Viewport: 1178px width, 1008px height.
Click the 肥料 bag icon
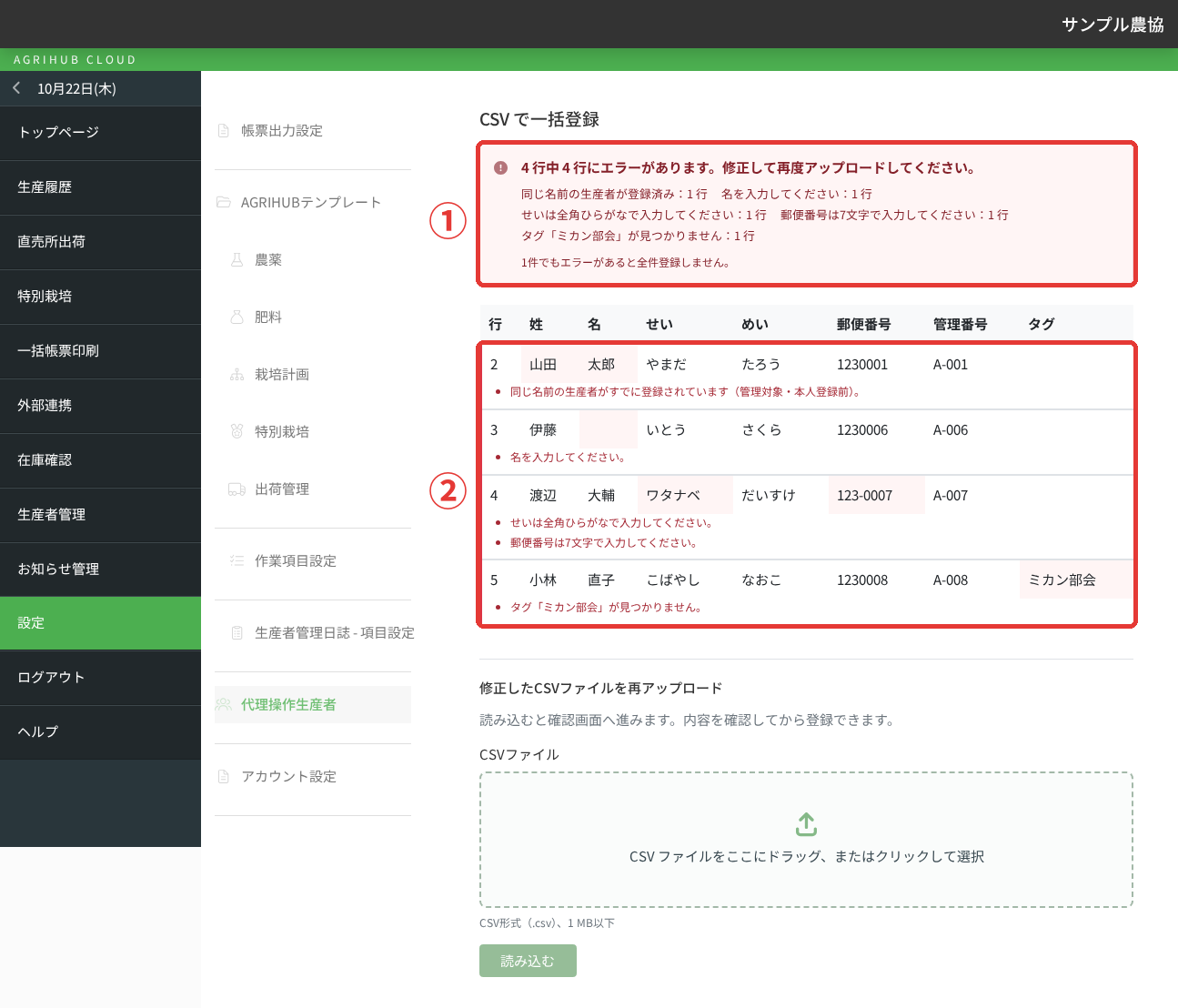[237, 318]
